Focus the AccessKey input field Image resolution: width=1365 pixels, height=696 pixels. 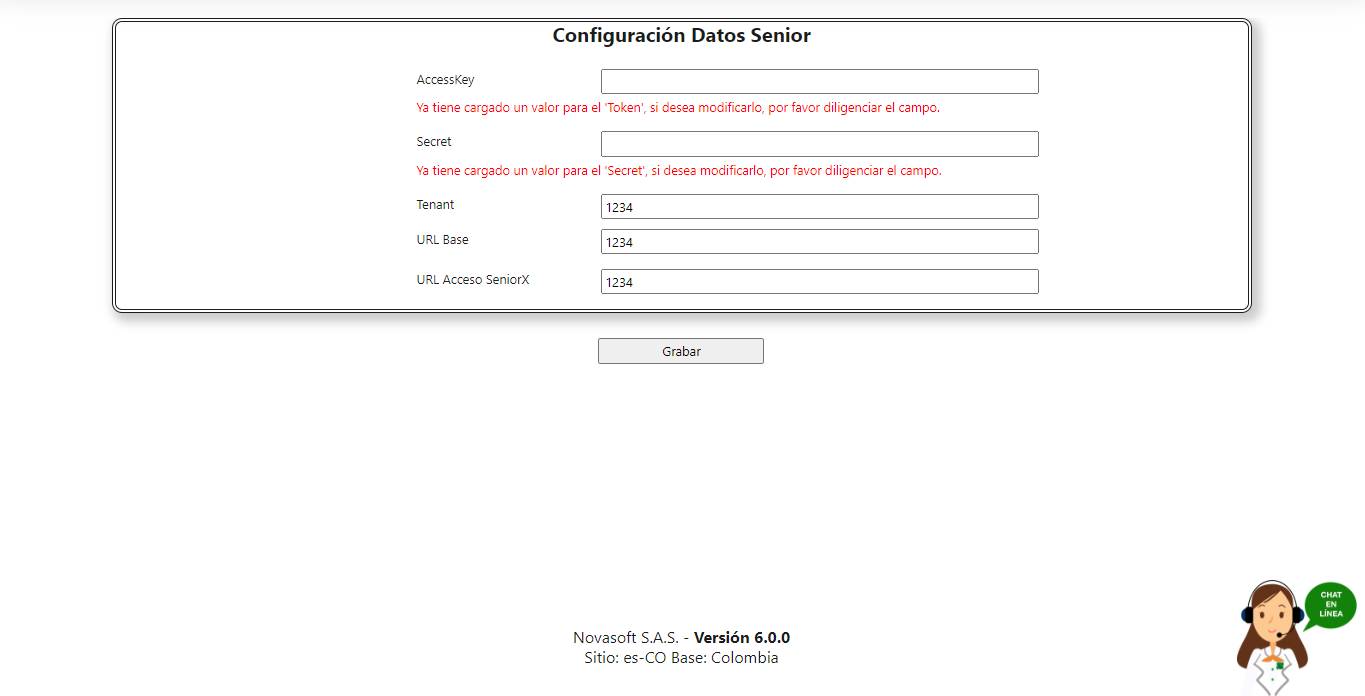point(819,82)
